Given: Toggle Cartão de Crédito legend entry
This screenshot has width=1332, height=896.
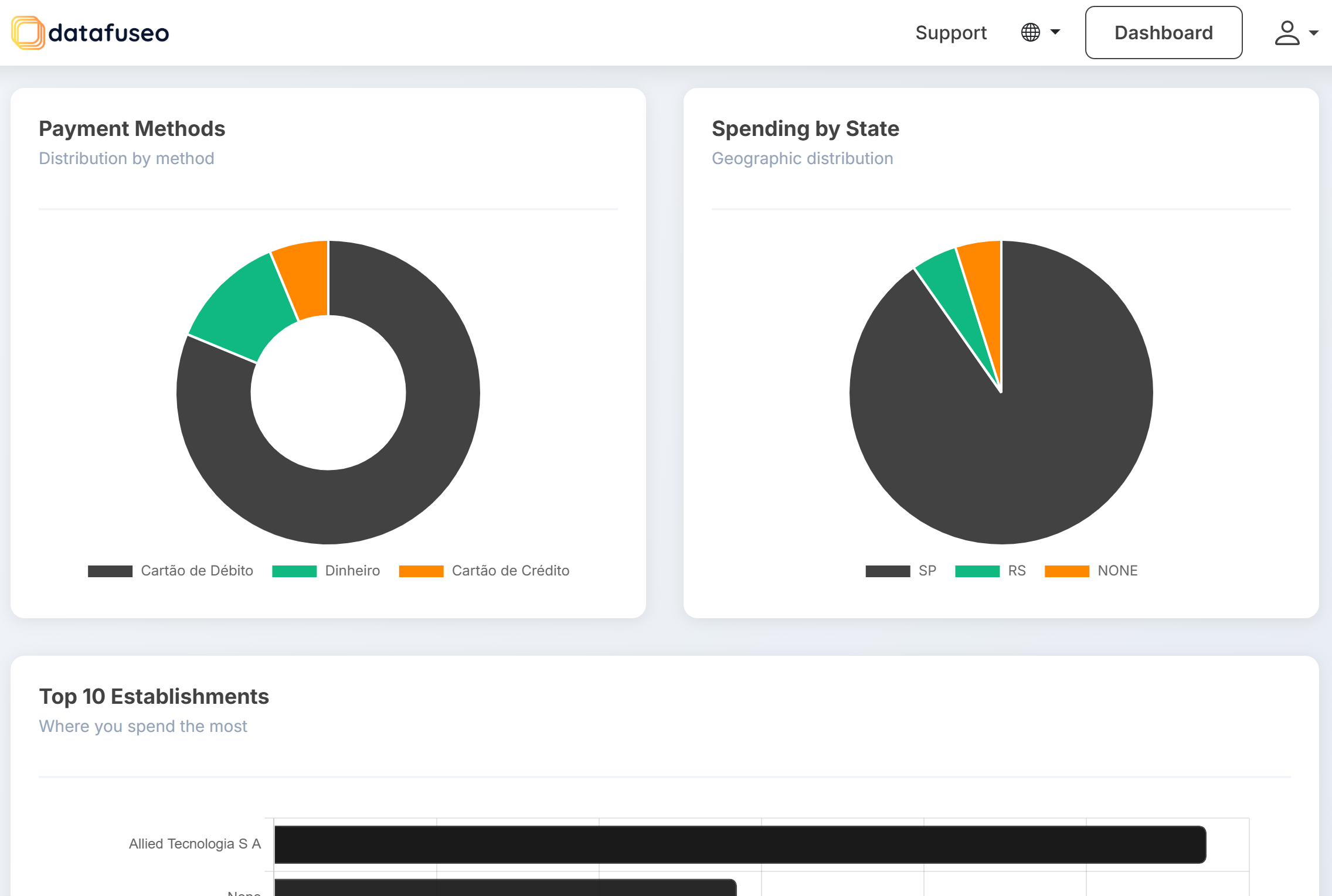Looking at the screenshot, I should (510, 571).
